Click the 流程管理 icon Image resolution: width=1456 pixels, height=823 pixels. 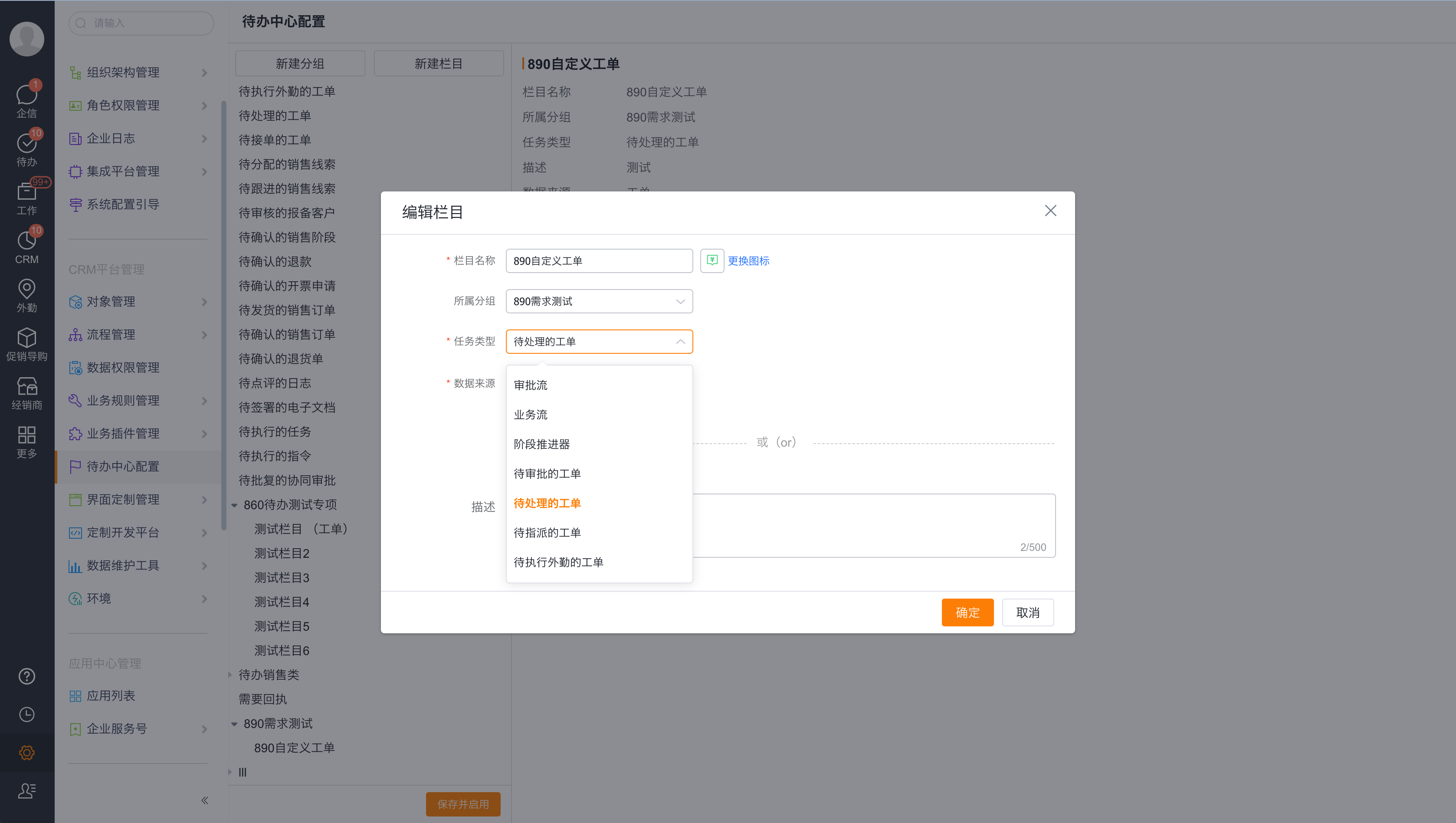click(x=75, y=335)
